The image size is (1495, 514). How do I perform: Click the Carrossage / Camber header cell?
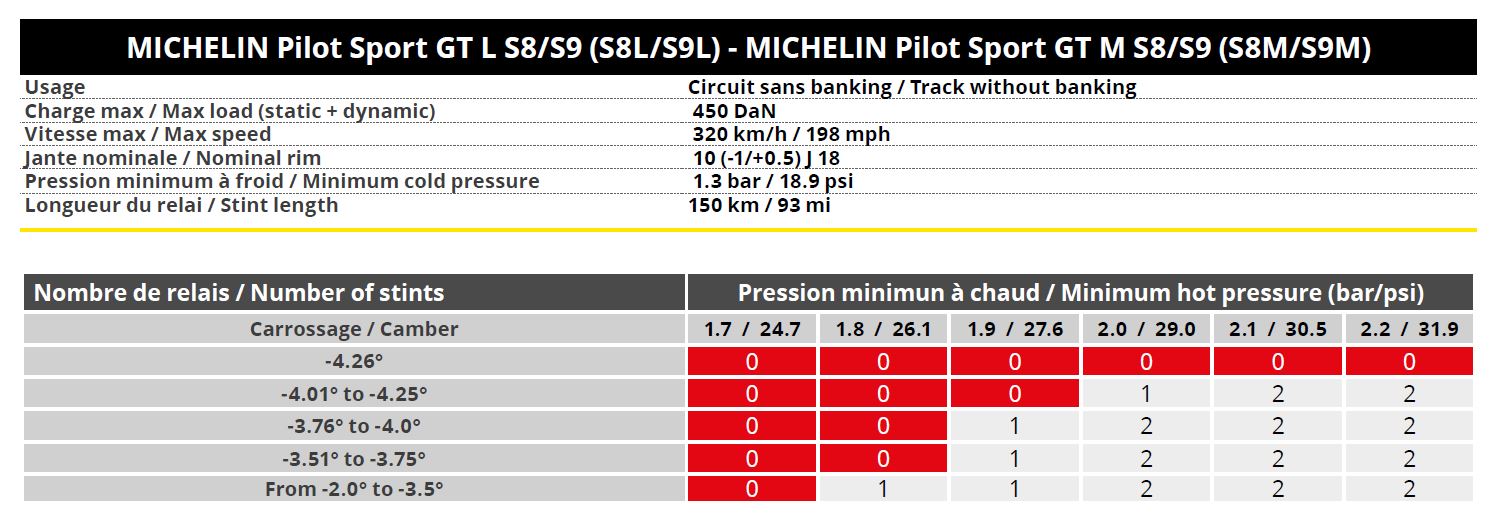353,329
